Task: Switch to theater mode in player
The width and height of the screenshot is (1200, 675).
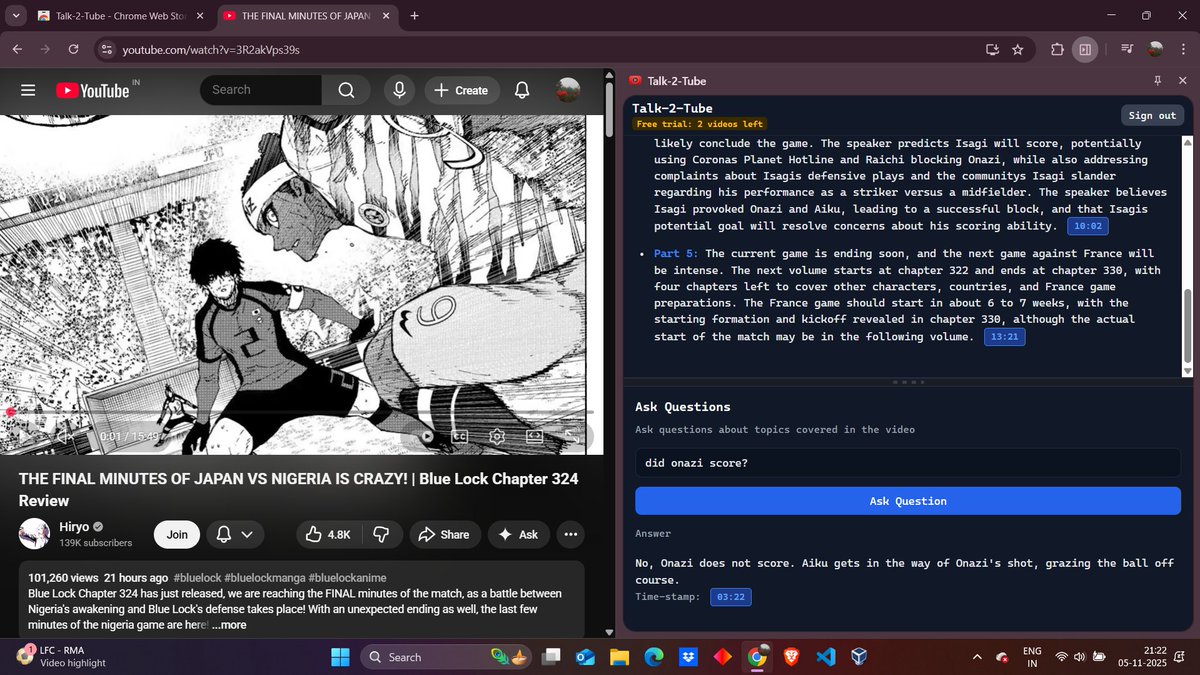Action: point(534,436)
